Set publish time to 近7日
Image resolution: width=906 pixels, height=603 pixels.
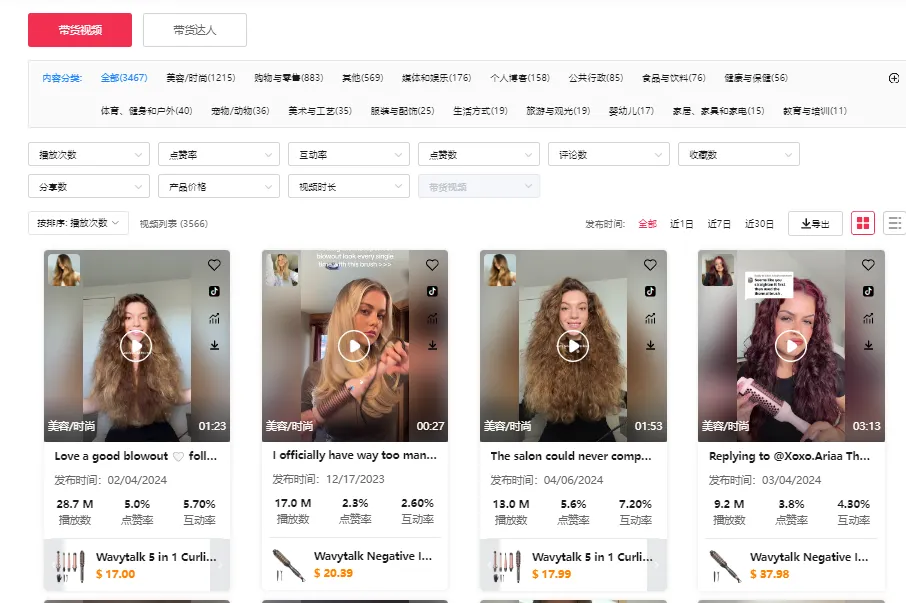[x=719, y=224]
